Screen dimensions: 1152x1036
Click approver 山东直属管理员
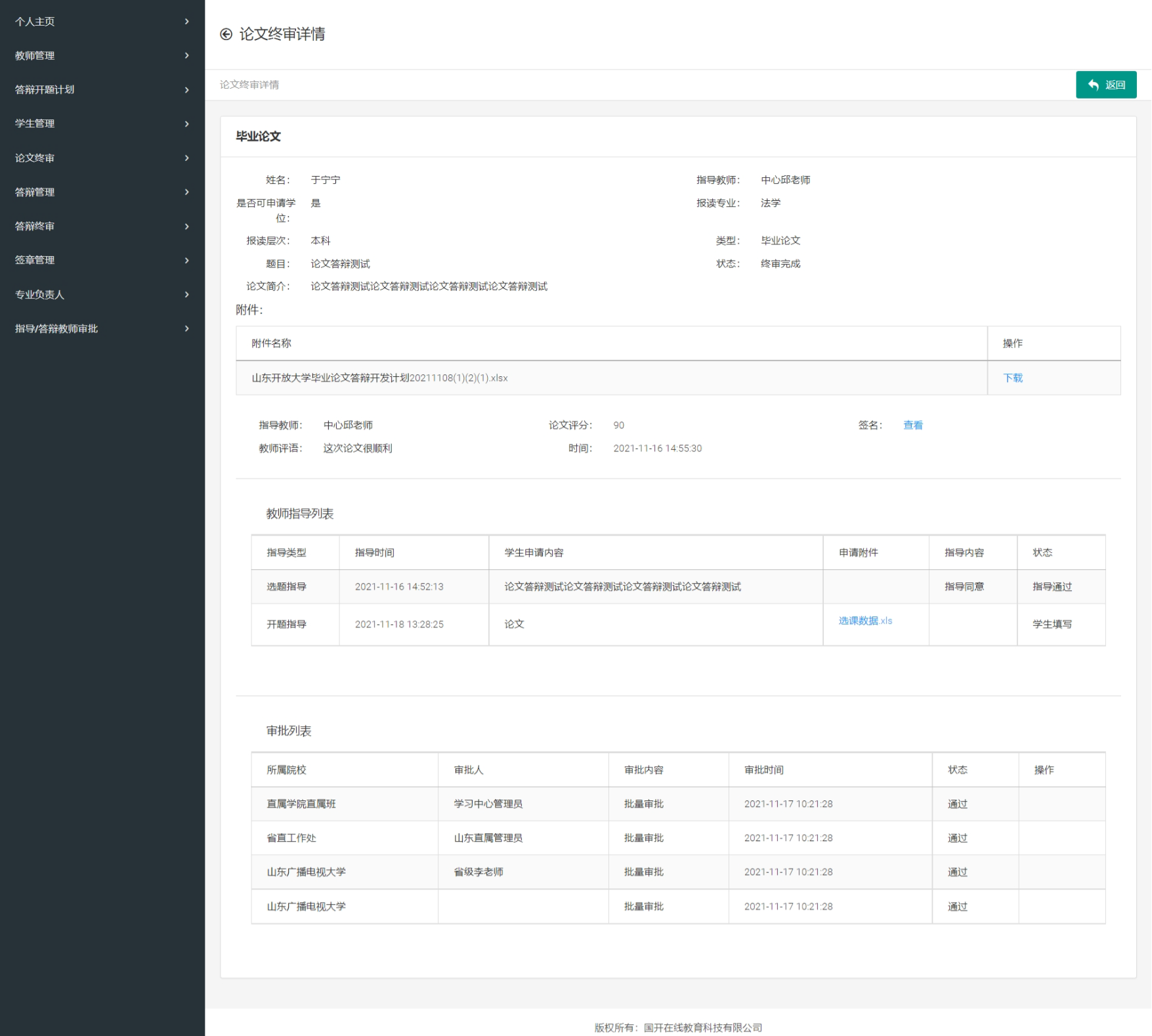(488, 838)
